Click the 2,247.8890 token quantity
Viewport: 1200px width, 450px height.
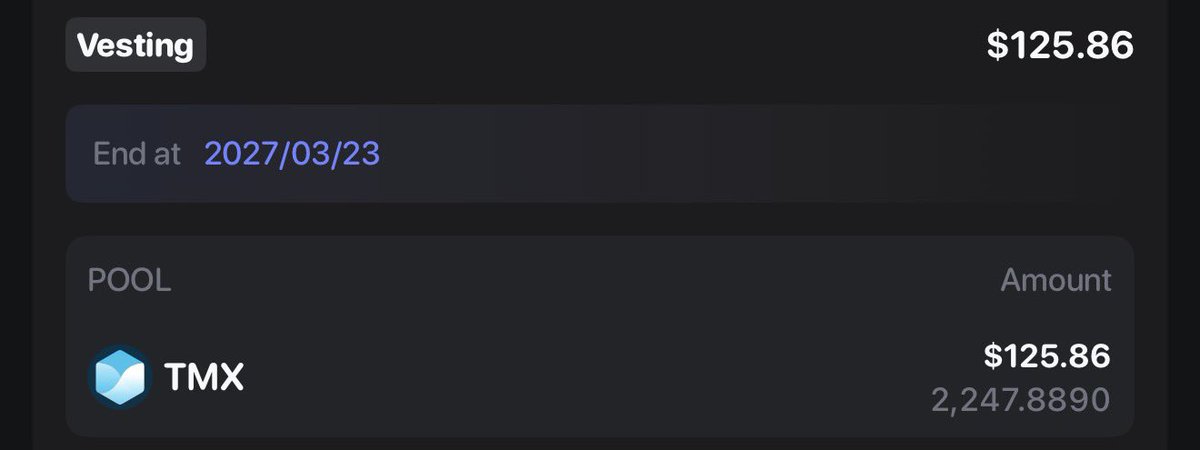pos(1021,400)
